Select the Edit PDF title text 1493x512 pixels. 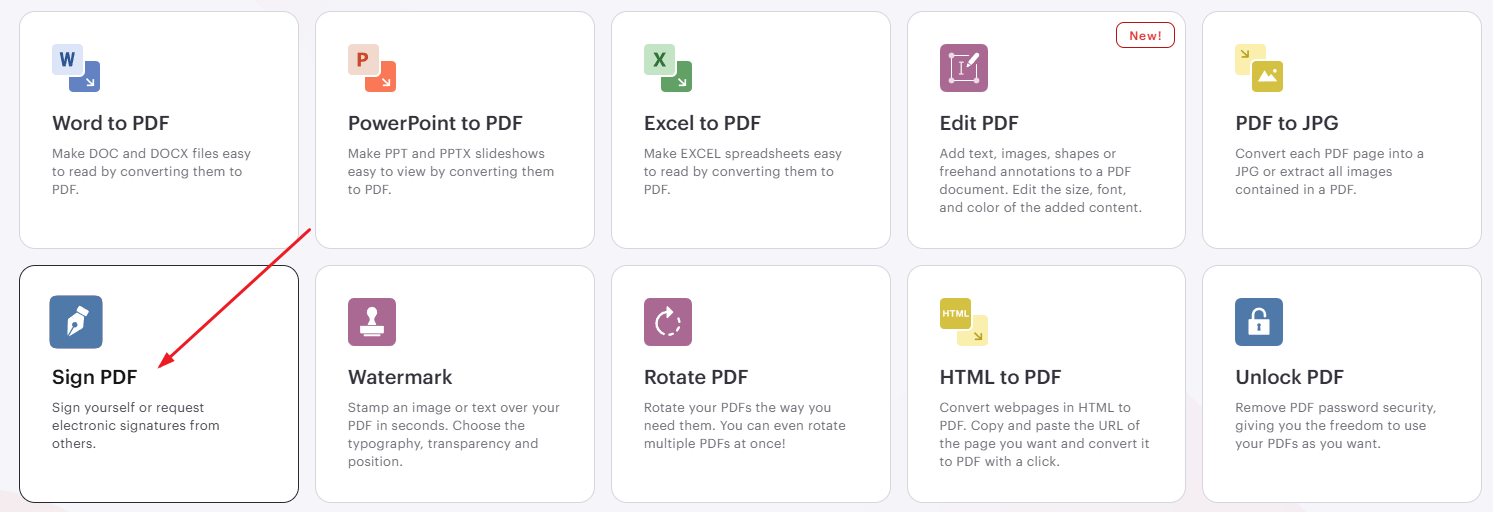979,124
